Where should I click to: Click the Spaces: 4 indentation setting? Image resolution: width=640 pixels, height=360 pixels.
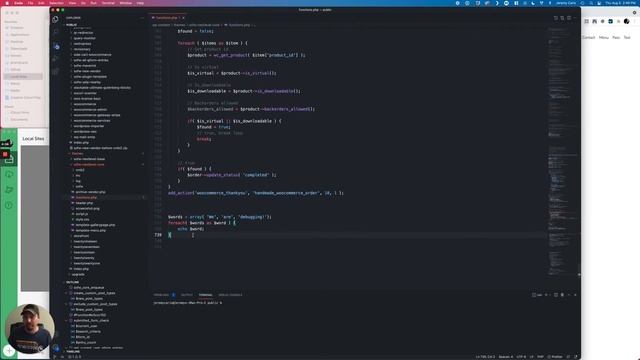click(506, 357)
